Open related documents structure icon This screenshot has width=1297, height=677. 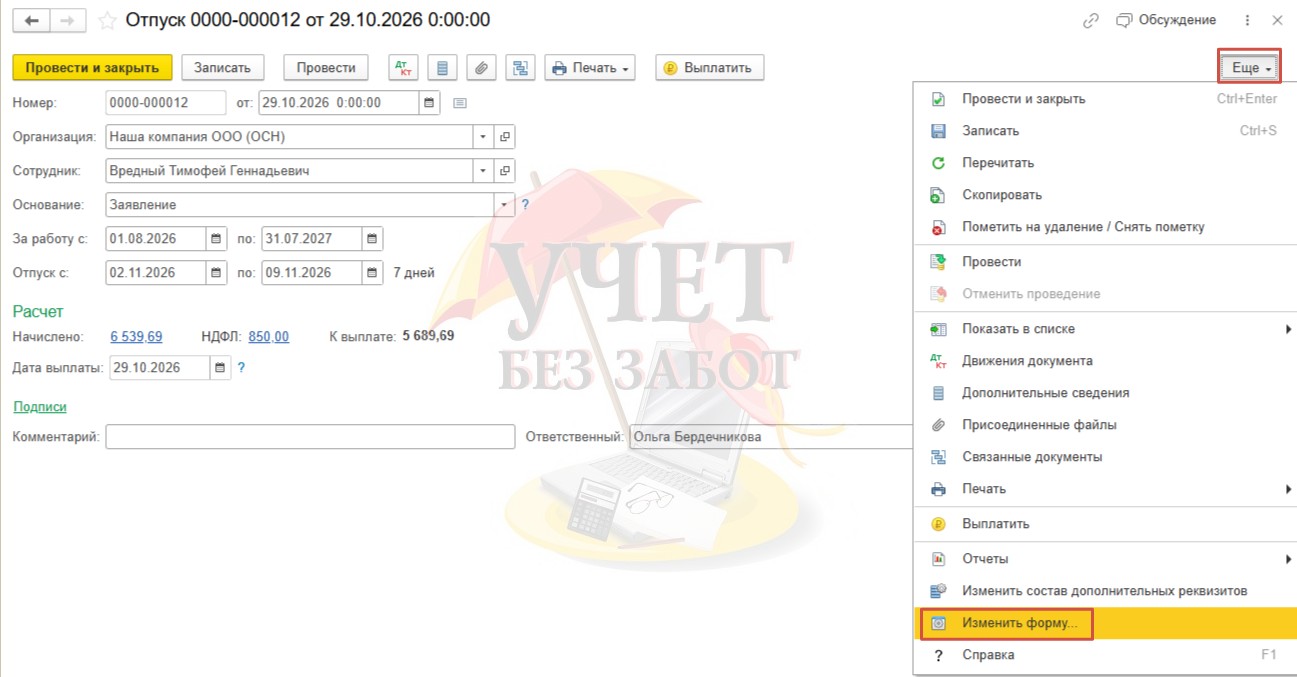pyautogui.click(x=521, y=68)
